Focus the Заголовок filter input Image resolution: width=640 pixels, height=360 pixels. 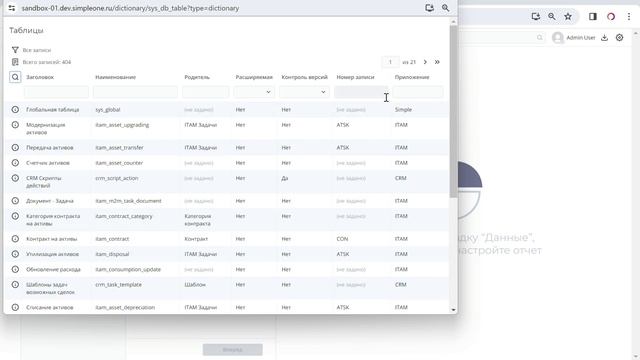56,92
